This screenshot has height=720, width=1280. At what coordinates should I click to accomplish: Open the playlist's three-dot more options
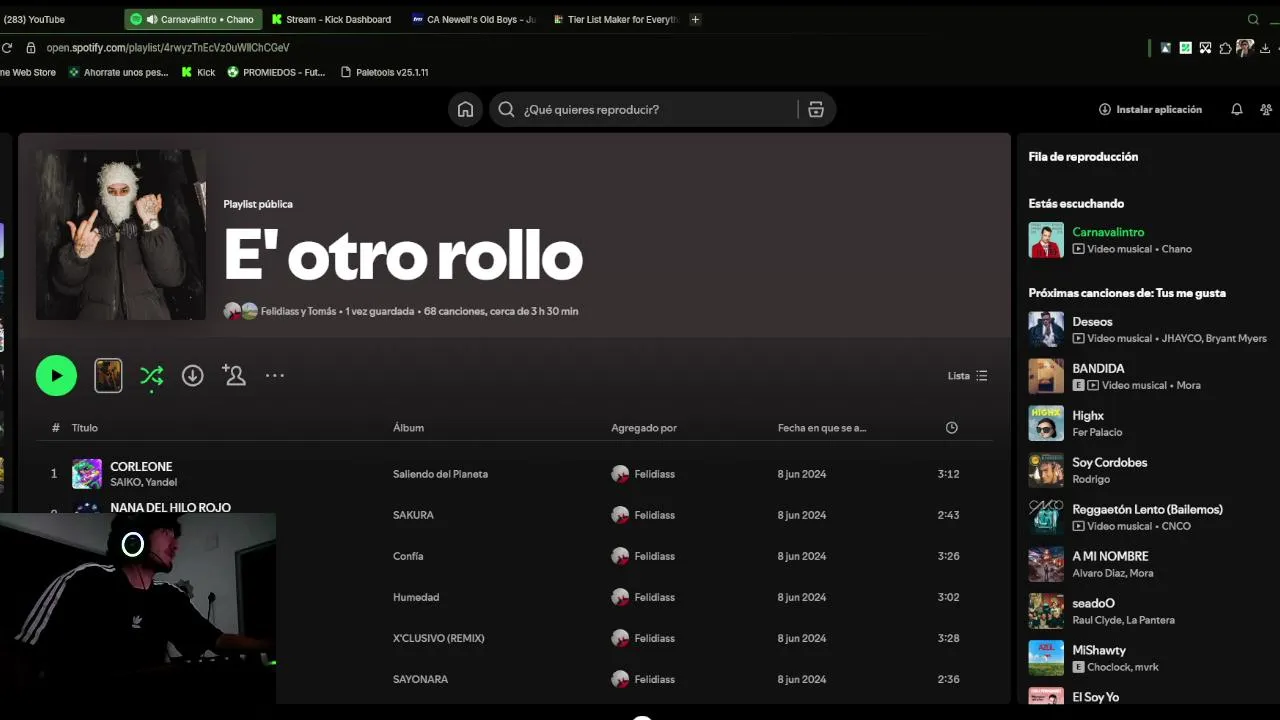[x=275, y=376]
